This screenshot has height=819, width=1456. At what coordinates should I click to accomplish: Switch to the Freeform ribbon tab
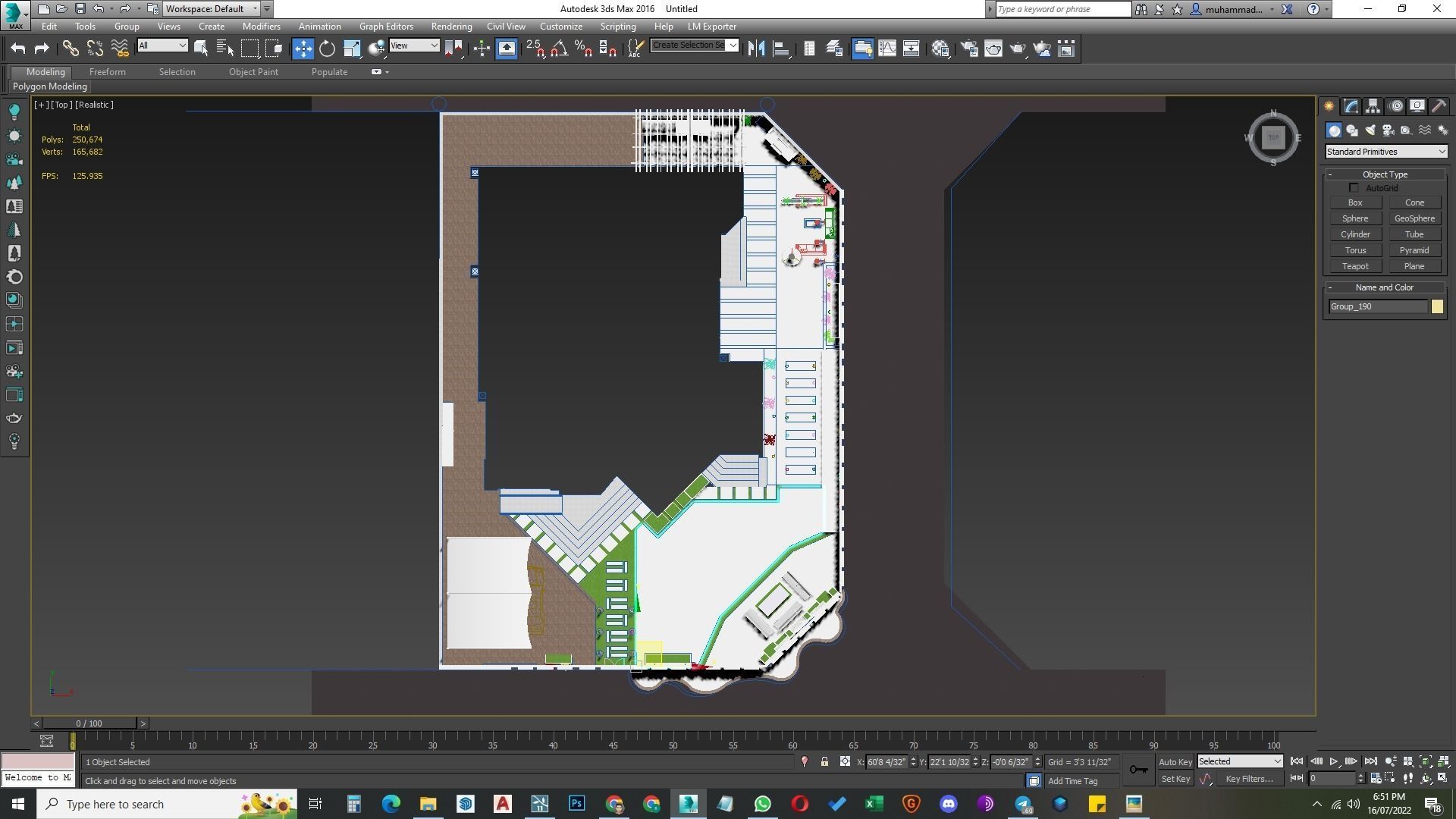(x=107, y=72)
